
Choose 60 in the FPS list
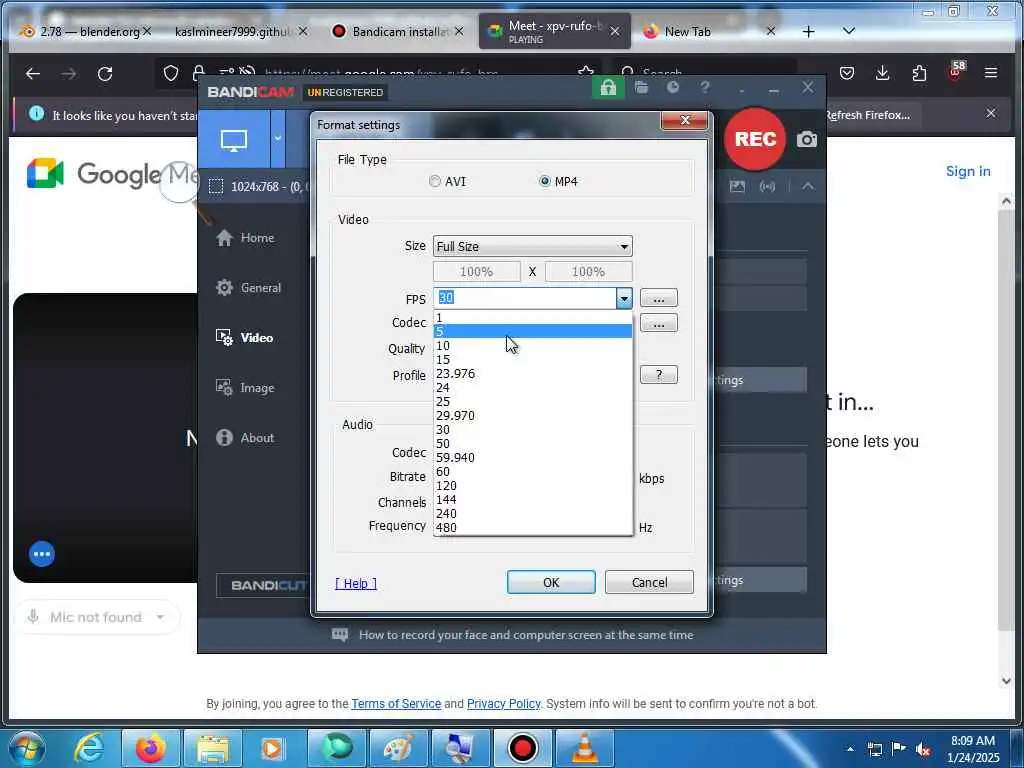pos(533,472)
